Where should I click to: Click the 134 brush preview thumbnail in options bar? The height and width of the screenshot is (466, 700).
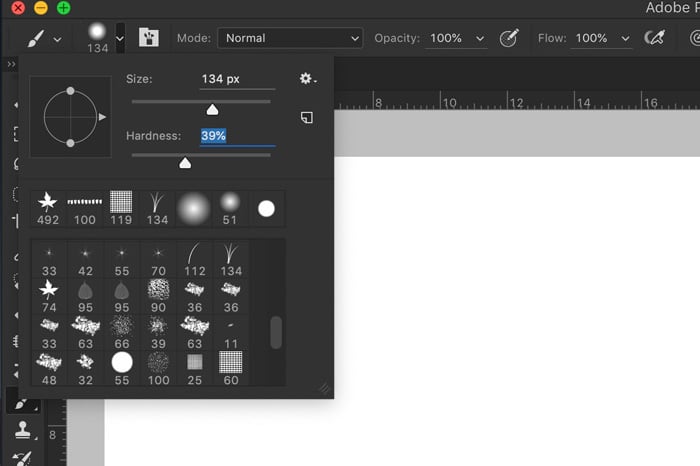[97, 38]
